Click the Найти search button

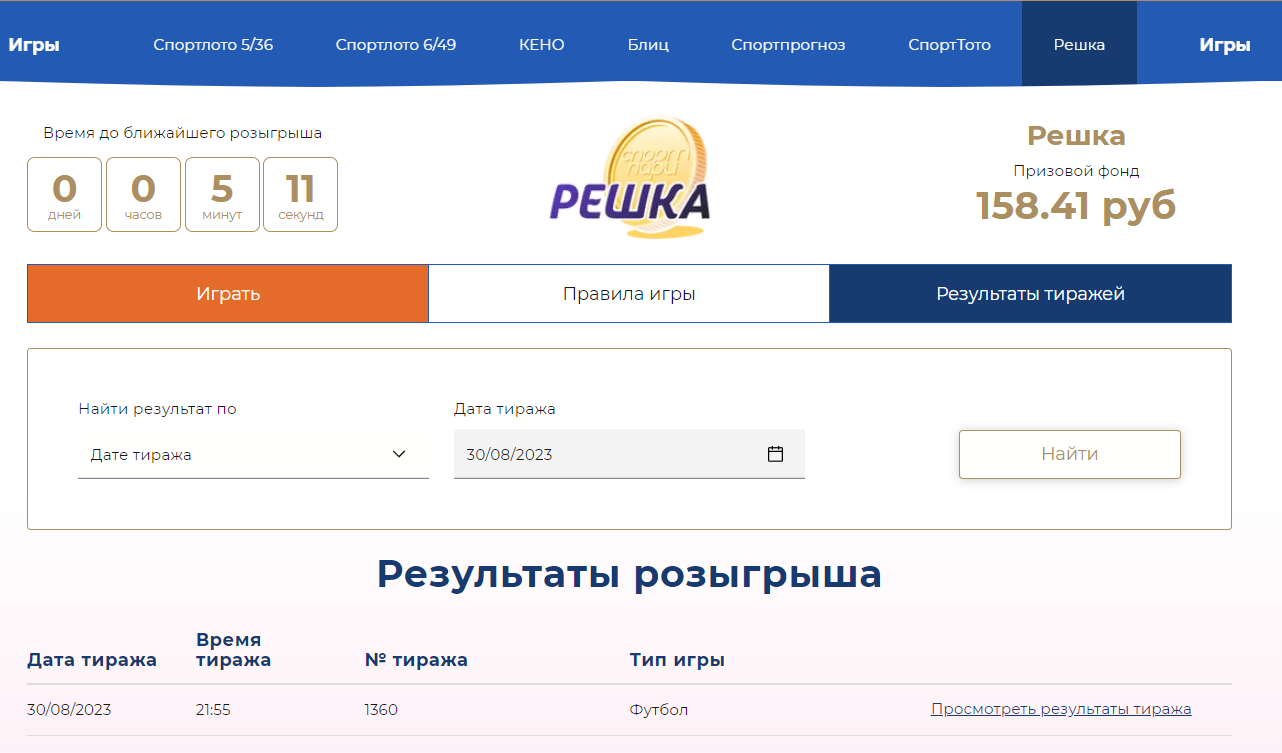pos(1070,454)
